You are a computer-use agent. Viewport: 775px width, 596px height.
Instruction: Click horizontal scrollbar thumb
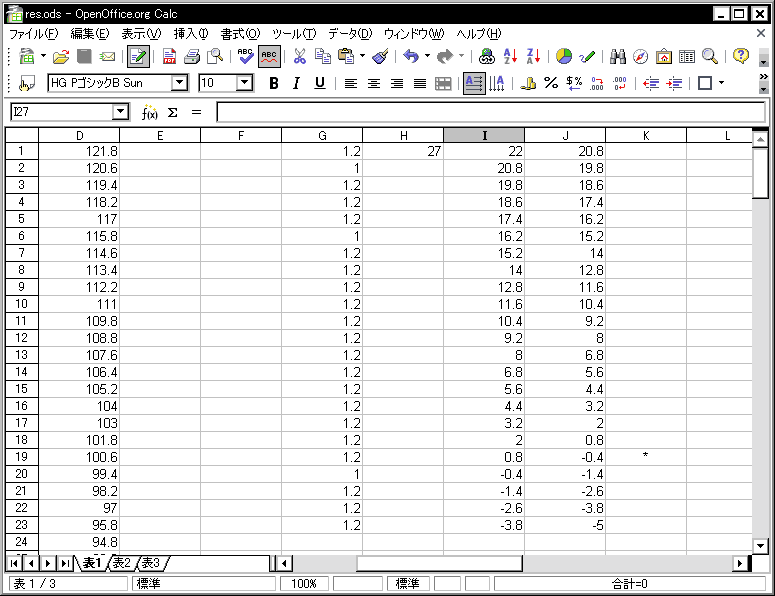click(x=439, y=563)
